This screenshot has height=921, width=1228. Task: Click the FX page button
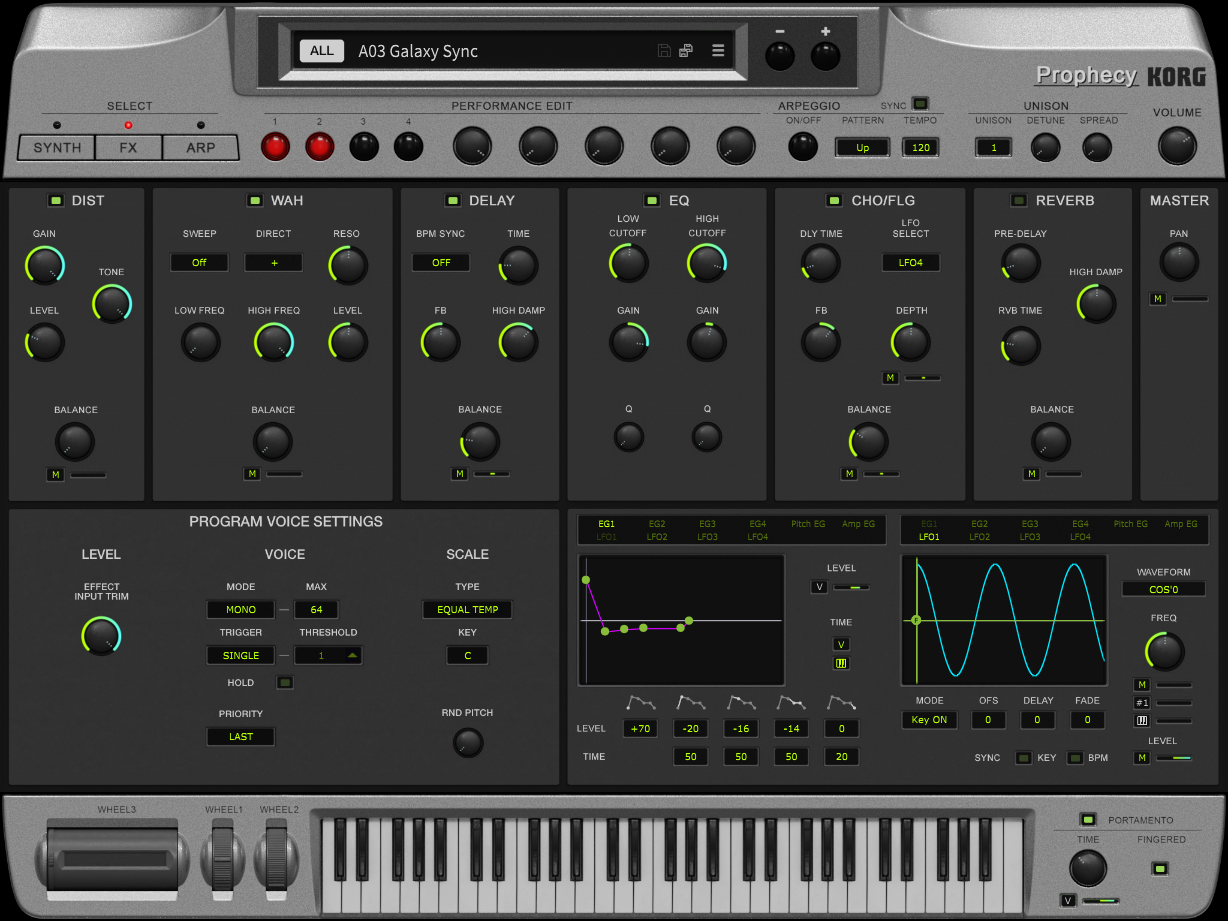coord(129,148)
